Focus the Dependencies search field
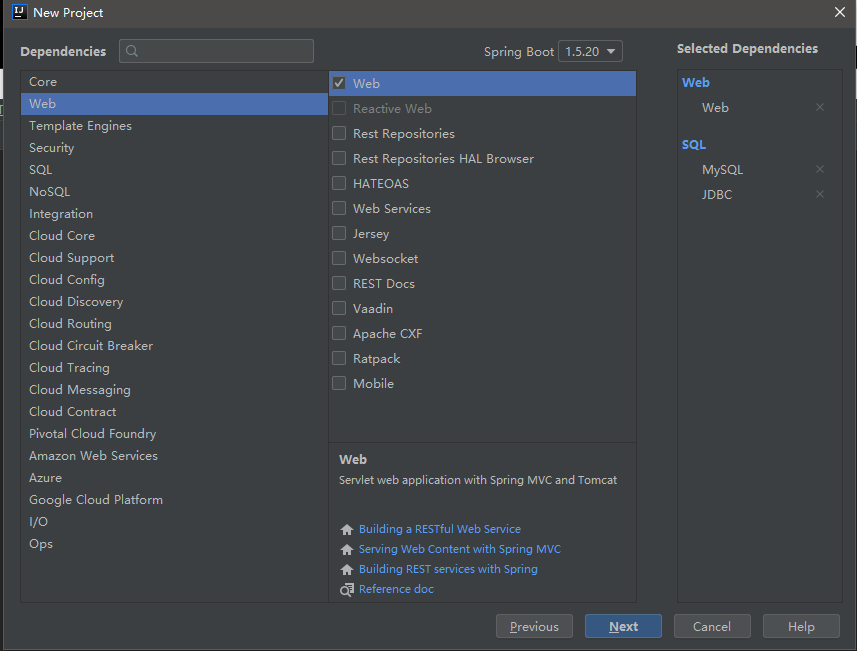This screenshot has height=651, width=857. (x=216, y=51)
